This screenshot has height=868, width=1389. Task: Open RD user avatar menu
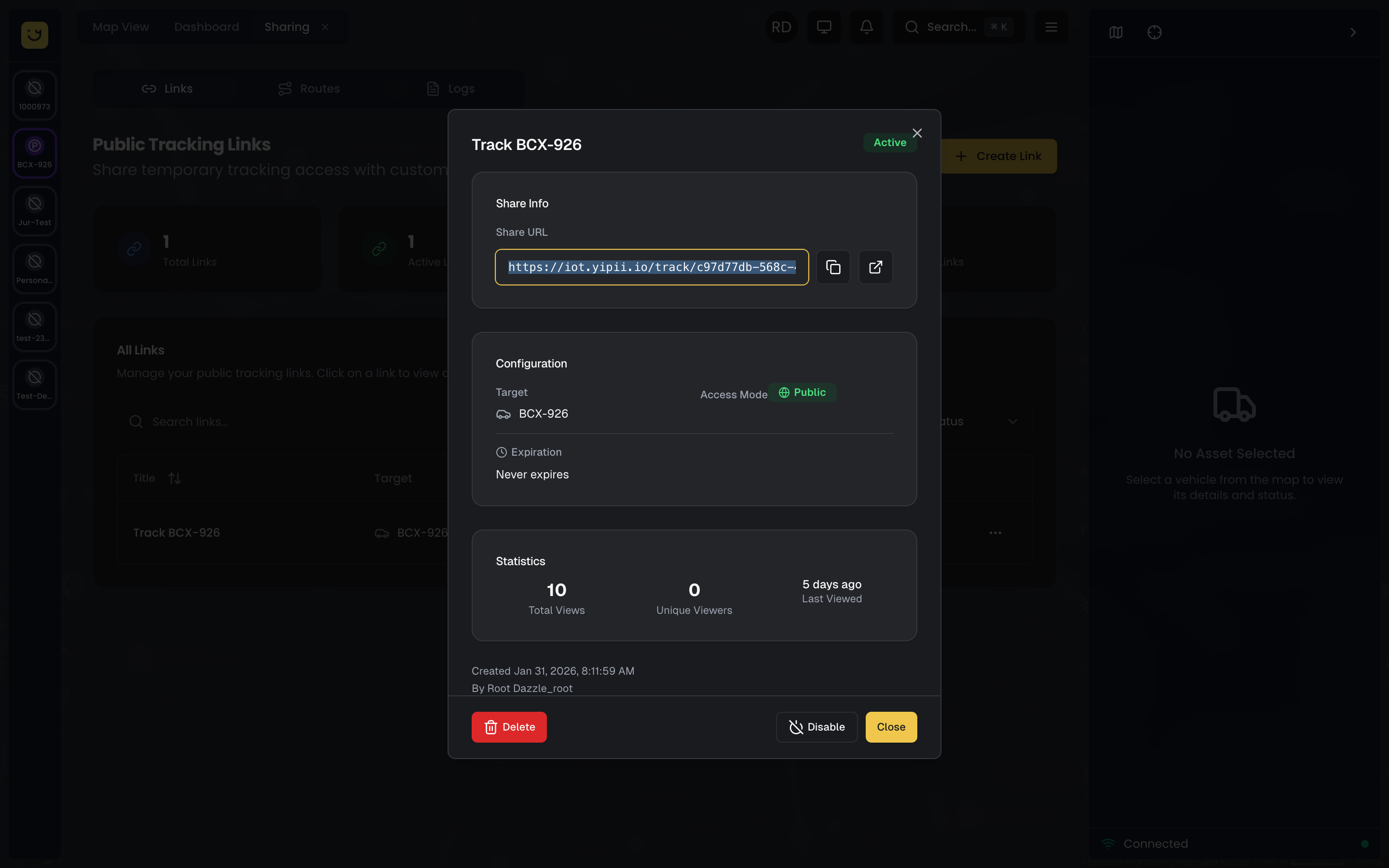(781, 27)
